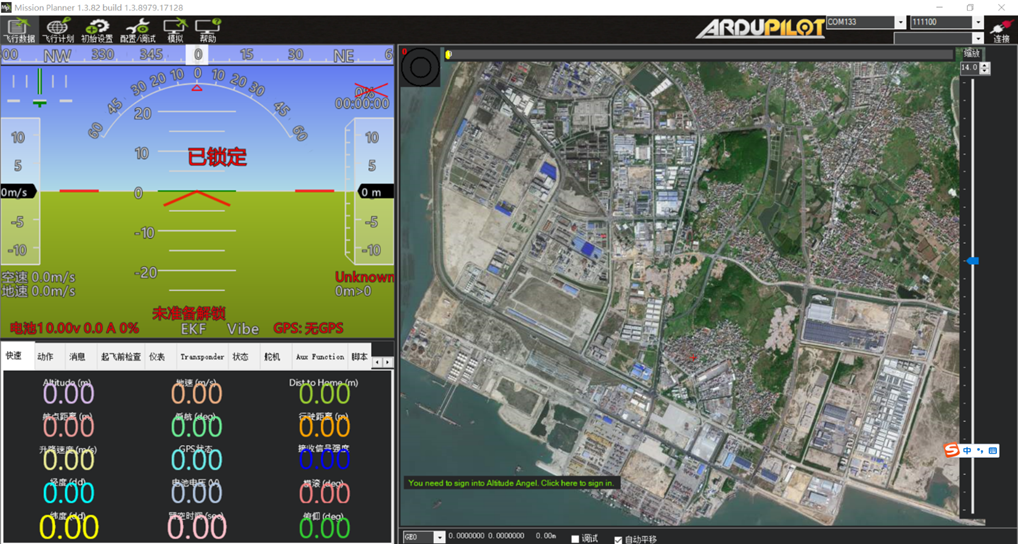Open the 飞行数据 flight data view

click(19, 30)
